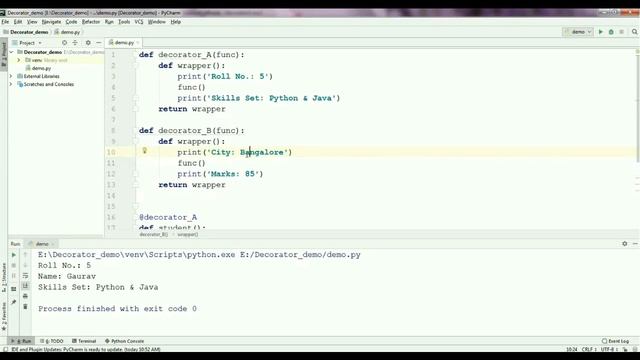The height and width of the screenshot is (360, 640).
Task: Open the Run tool window button
Action: (x=21, y=341)
